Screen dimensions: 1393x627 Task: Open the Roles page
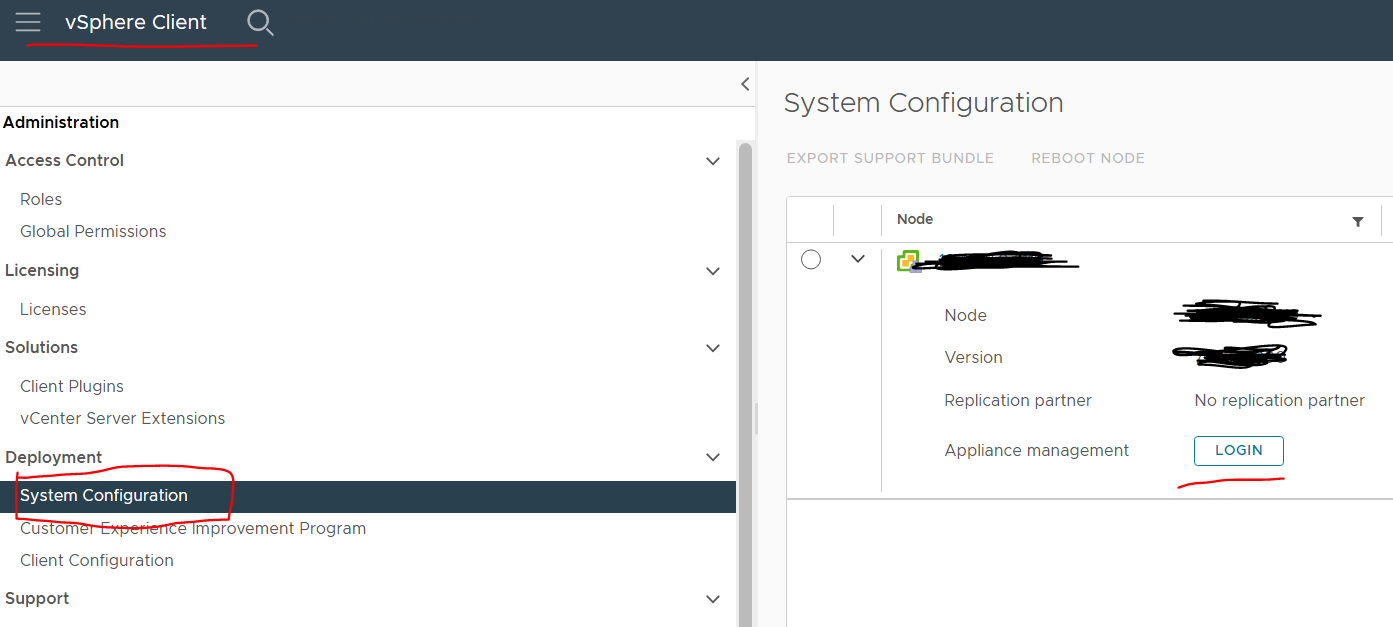click(41, 199)
